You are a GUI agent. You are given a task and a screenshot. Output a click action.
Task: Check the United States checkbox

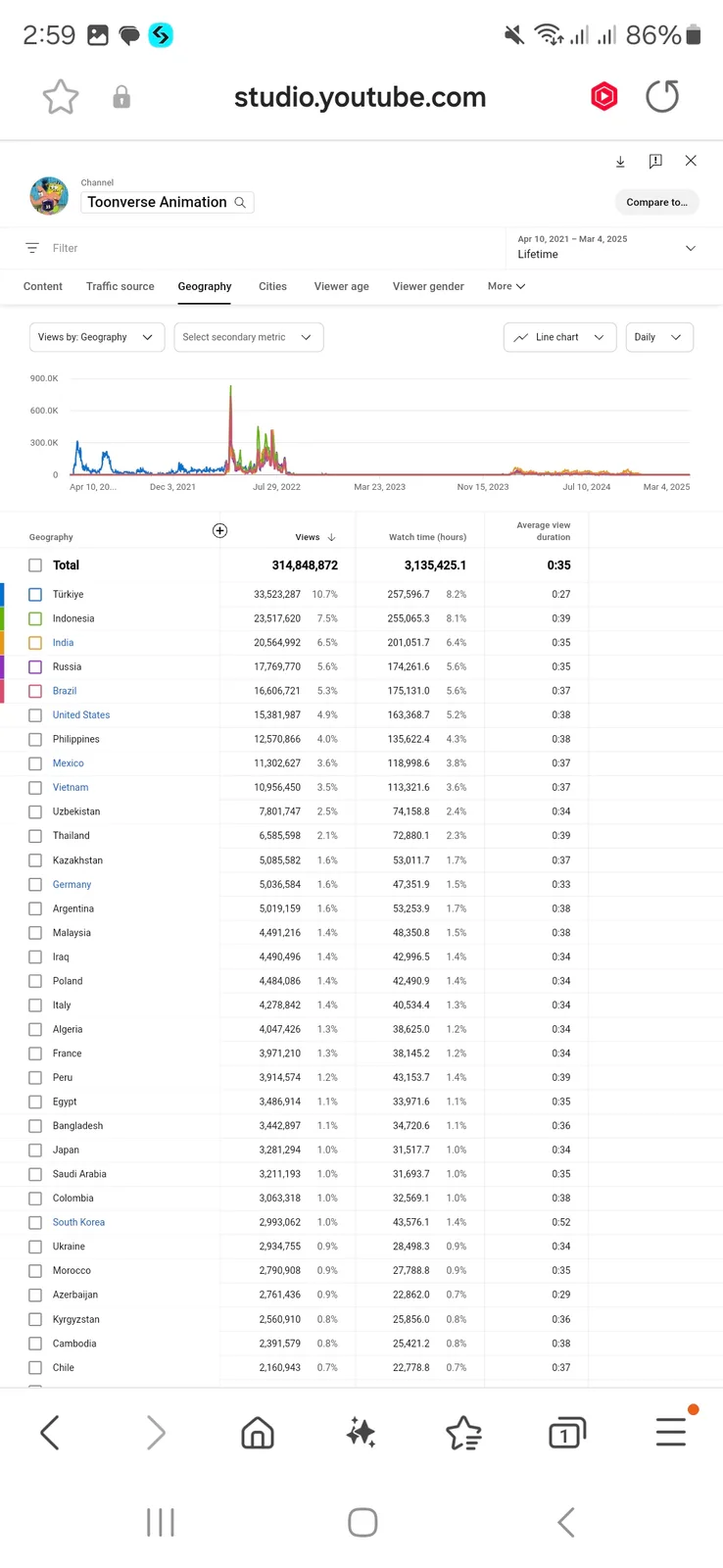[x=35, y=715]
